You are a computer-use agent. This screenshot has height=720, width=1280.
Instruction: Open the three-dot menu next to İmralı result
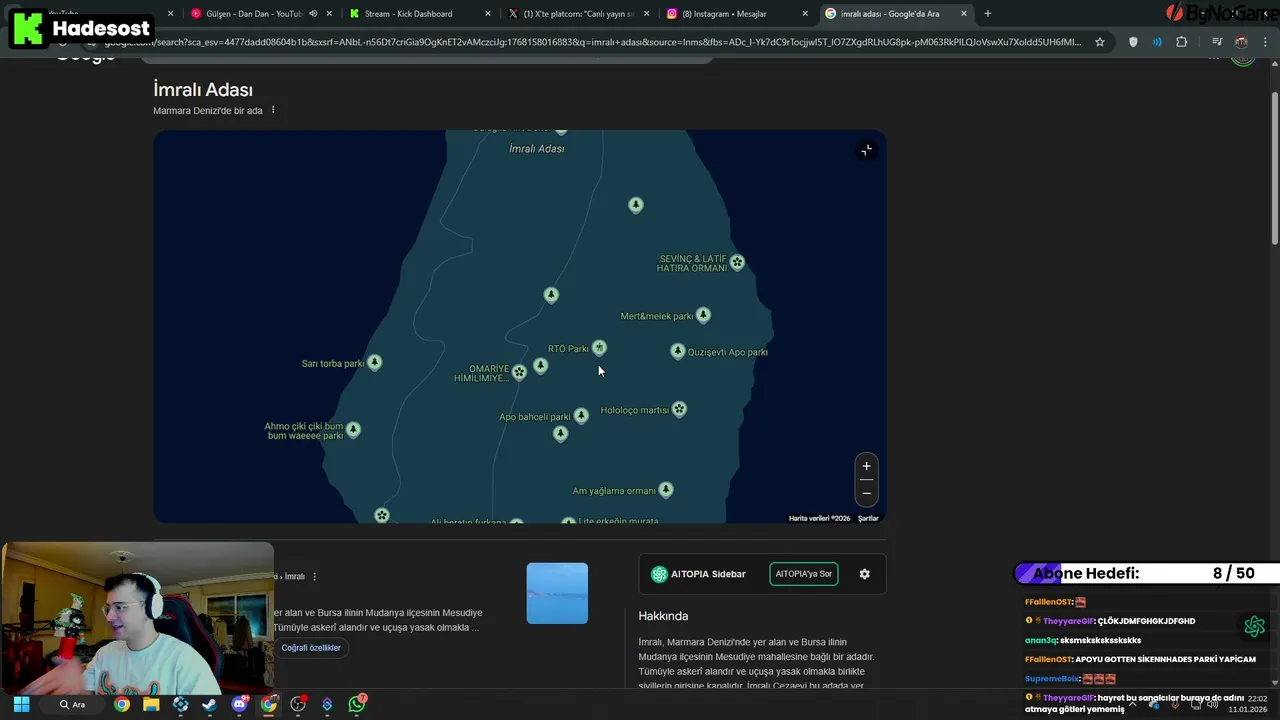pos(315,576)
